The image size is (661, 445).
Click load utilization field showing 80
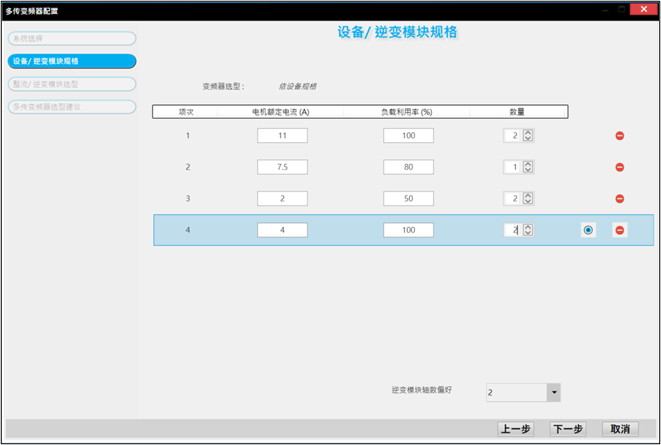pos(408,167)
